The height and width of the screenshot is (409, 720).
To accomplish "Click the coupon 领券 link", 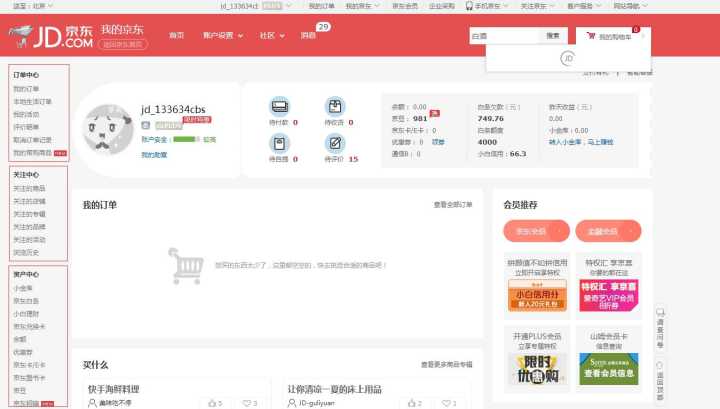I will (x=438, y=142).
